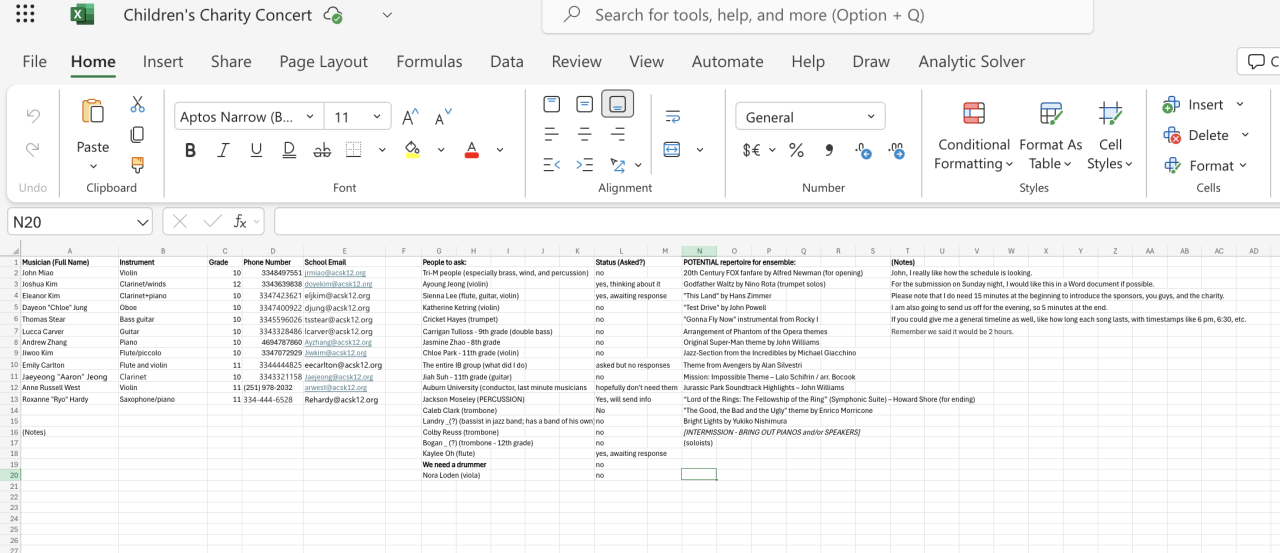Click cloud saved status icon beside title

coord(335,16)
